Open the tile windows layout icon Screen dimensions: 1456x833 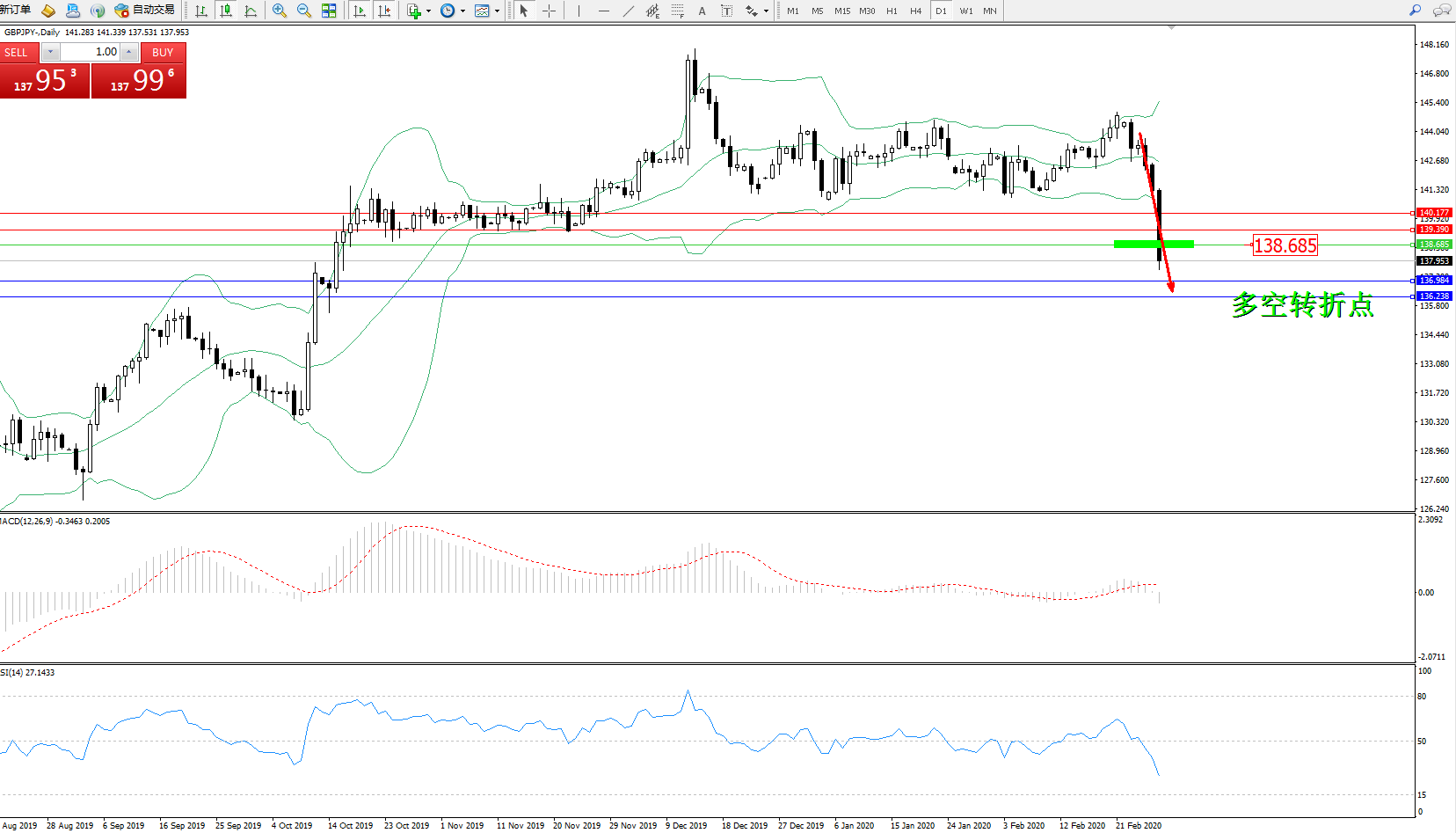pyautogui.click(x=329, y=11)
